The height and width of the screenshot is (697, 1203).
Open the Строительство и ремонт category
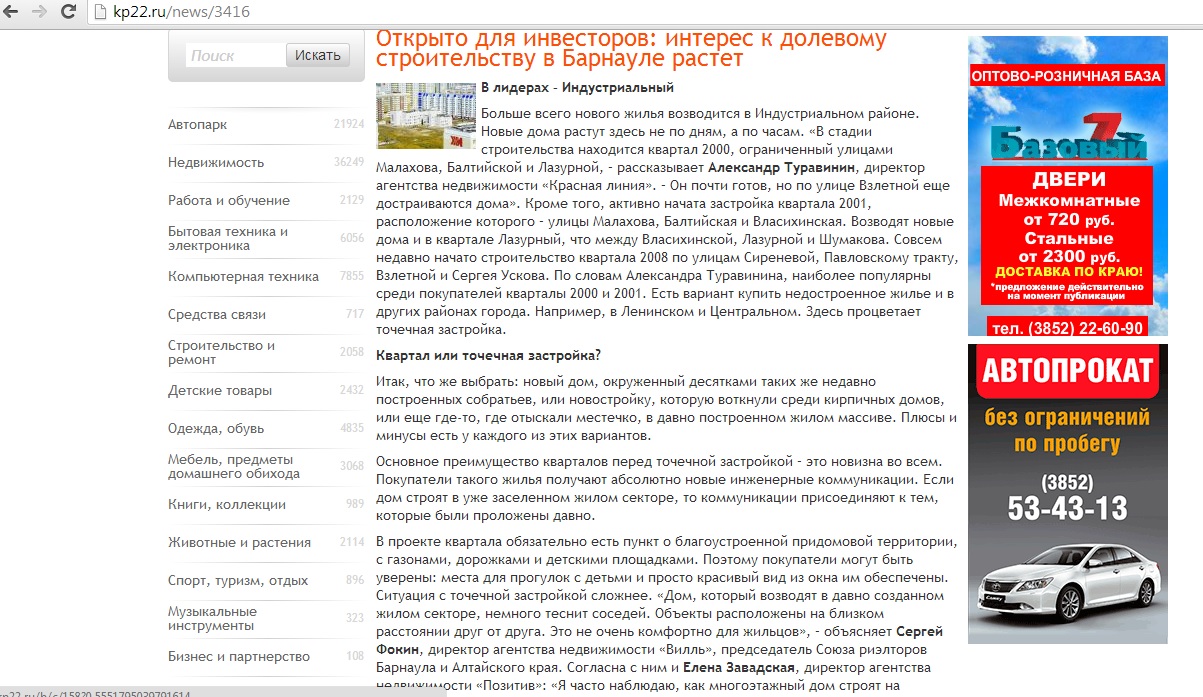[222, 352]
